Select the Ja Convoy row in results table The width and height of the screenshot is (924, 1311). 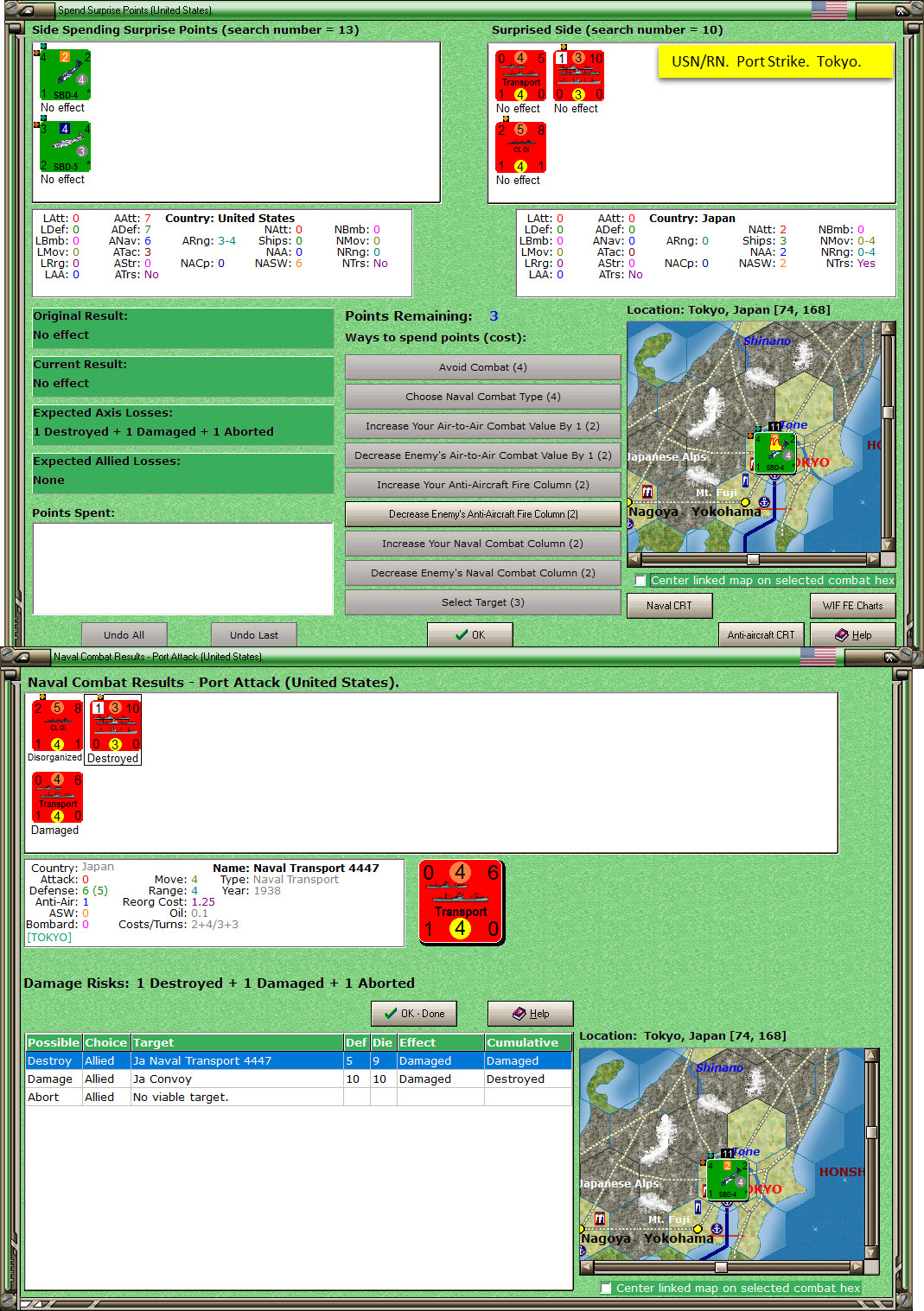[299, 1079]
